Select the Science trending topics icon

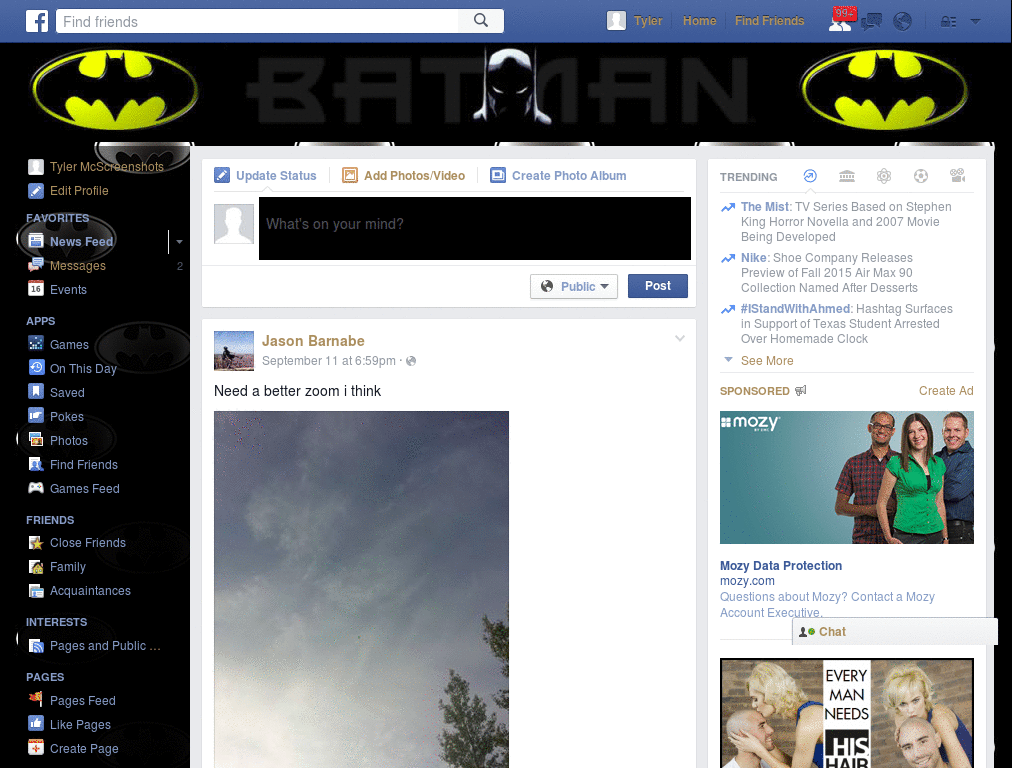coord(884,176)
